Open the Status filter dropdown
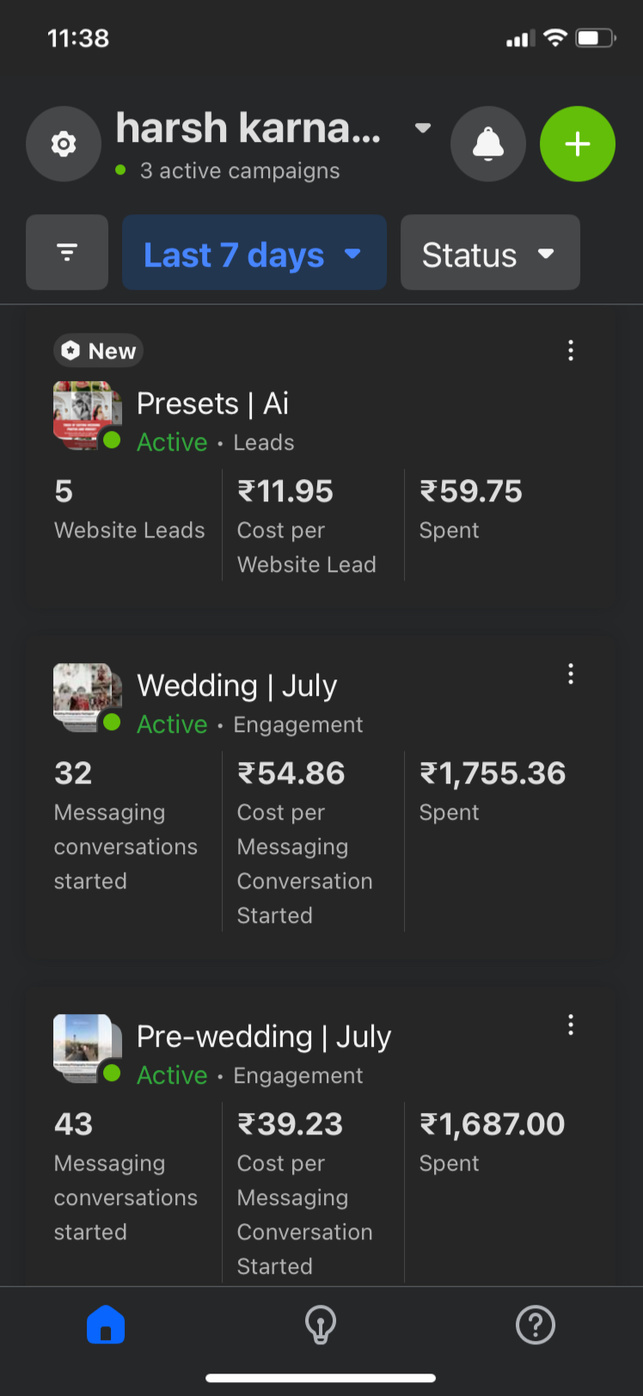643x1396 pixels. pos(490,254)
